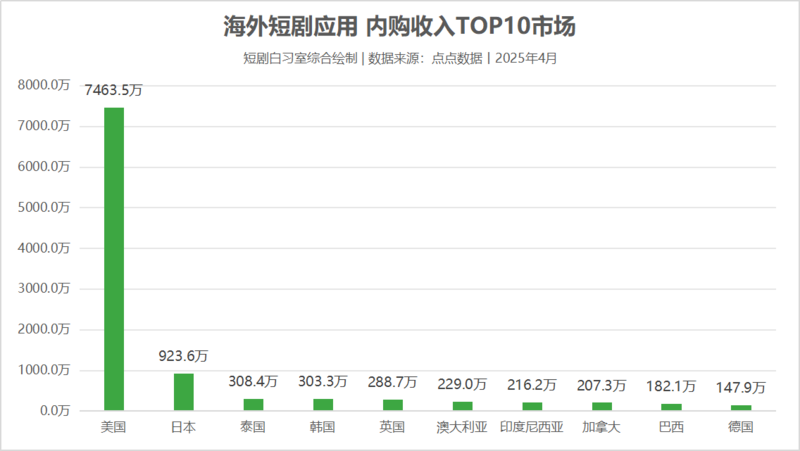
Task: Click the green bar for 巴西
Action: 671,407
